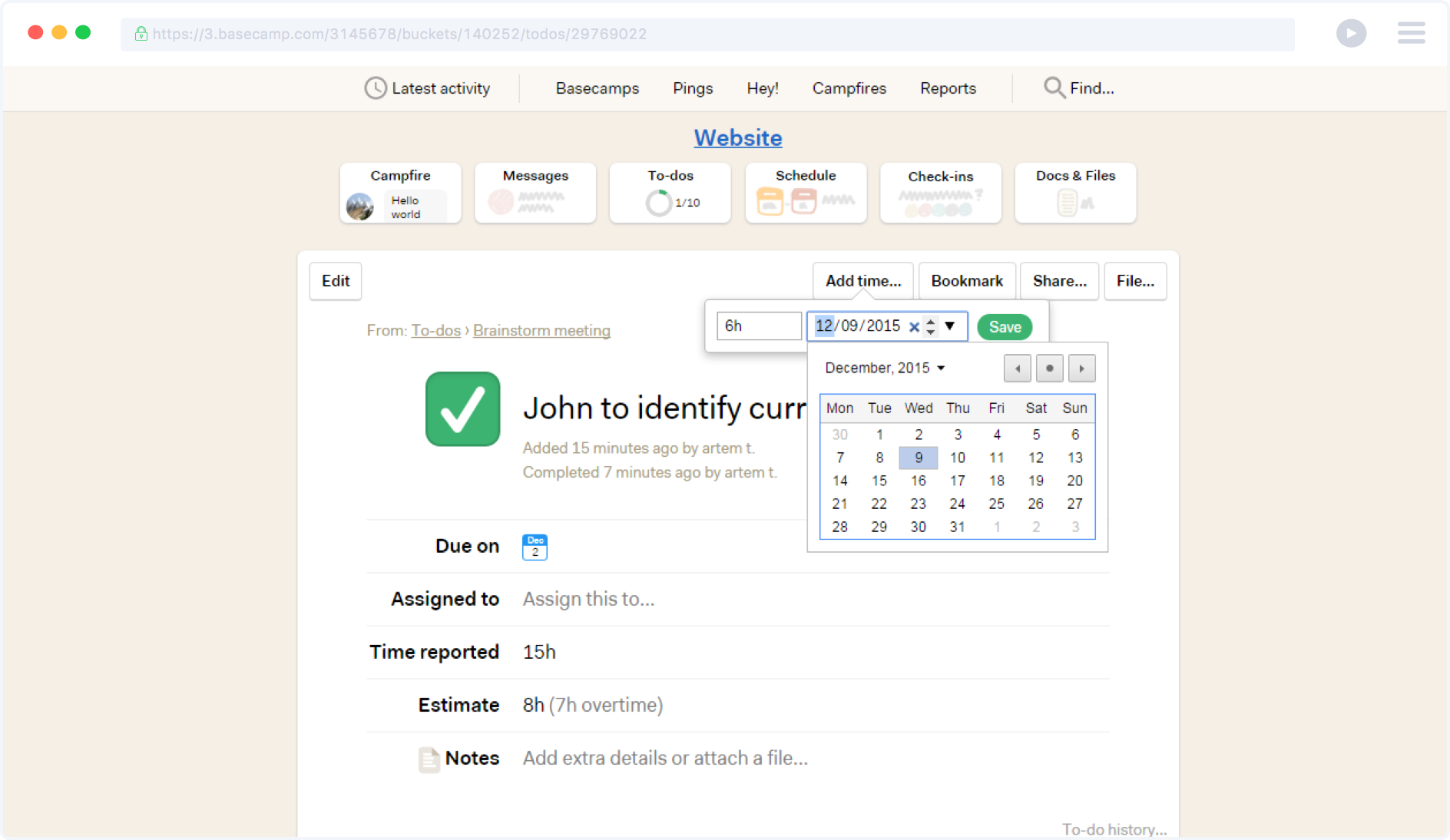Select December 31 in calendar

coord(957,527)
